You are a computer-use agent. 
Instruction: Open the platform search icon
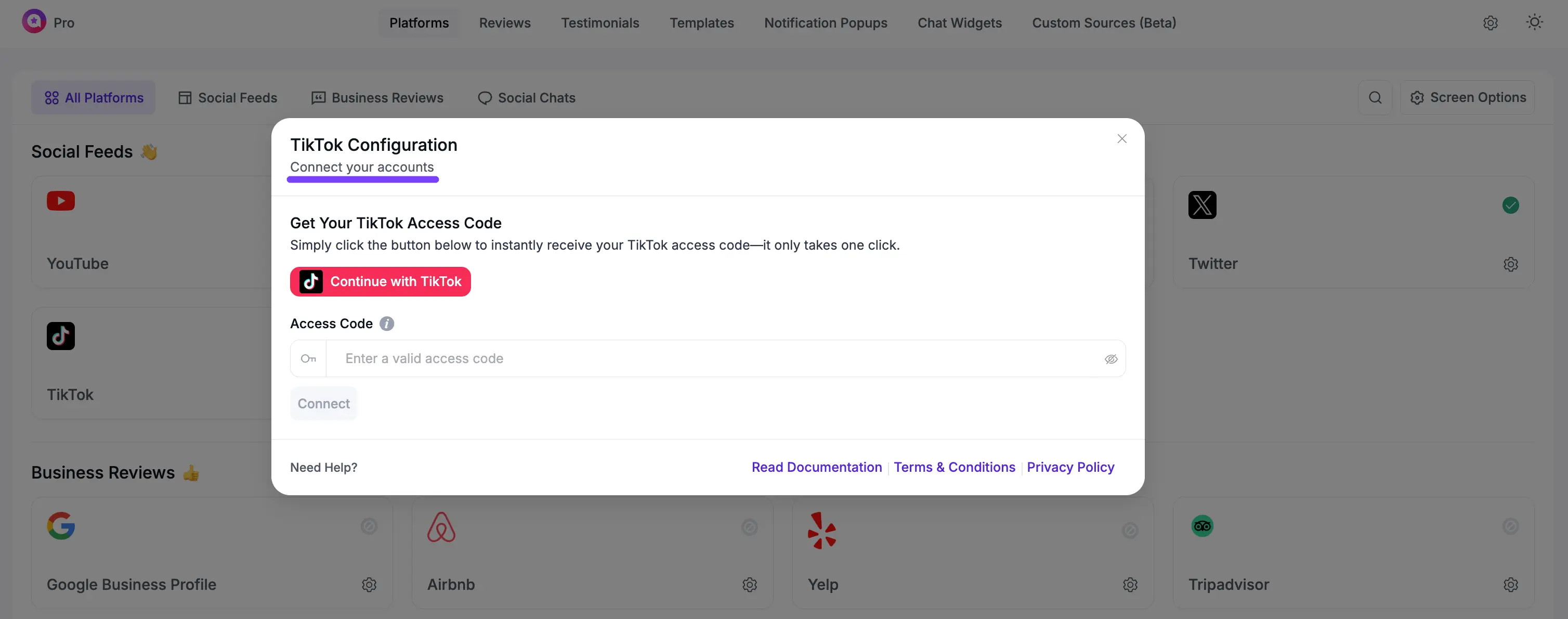pos(1376,97)
